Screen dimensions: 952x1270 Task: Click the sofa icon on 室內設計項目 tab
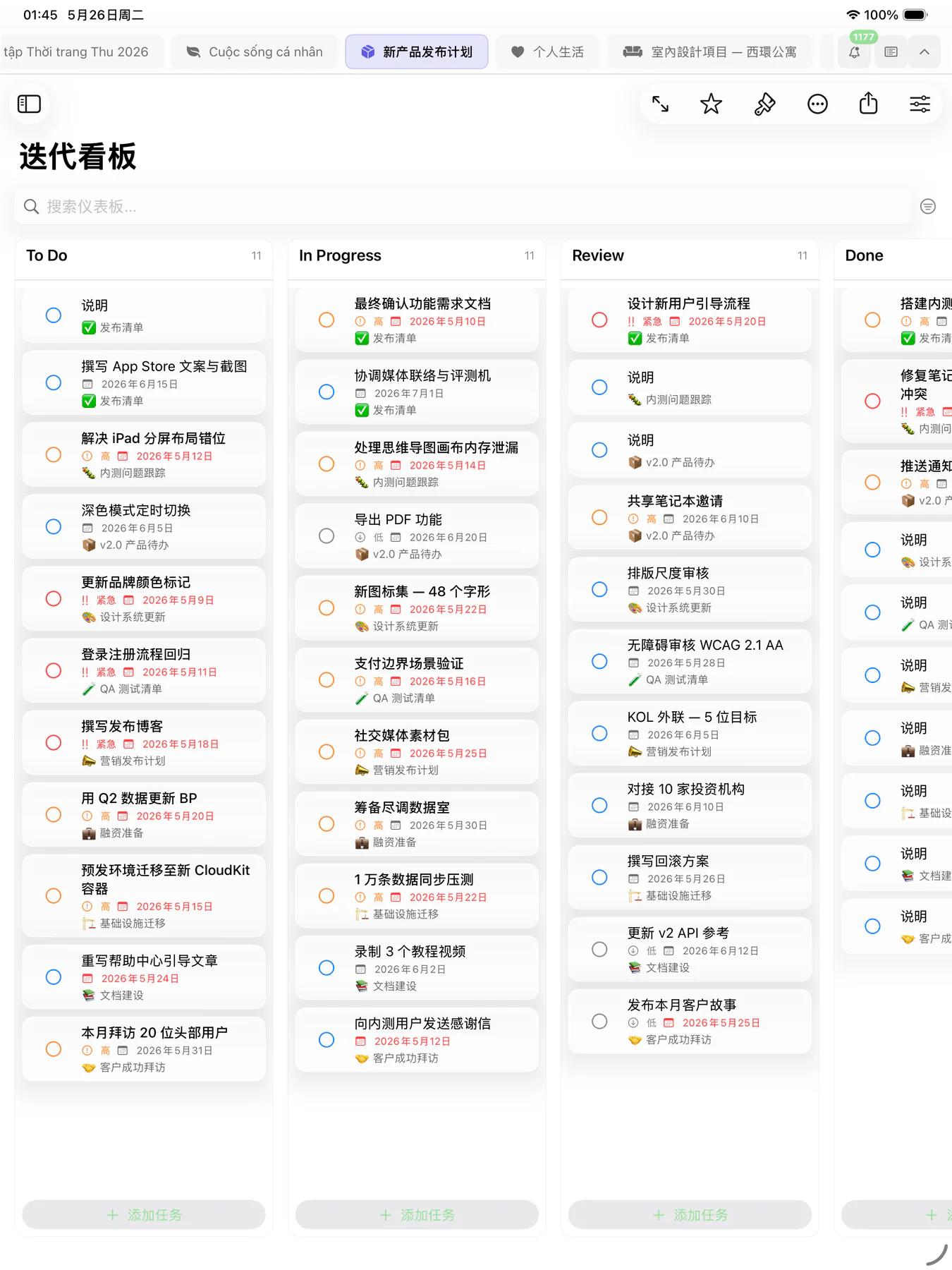[x=633, y=52]
